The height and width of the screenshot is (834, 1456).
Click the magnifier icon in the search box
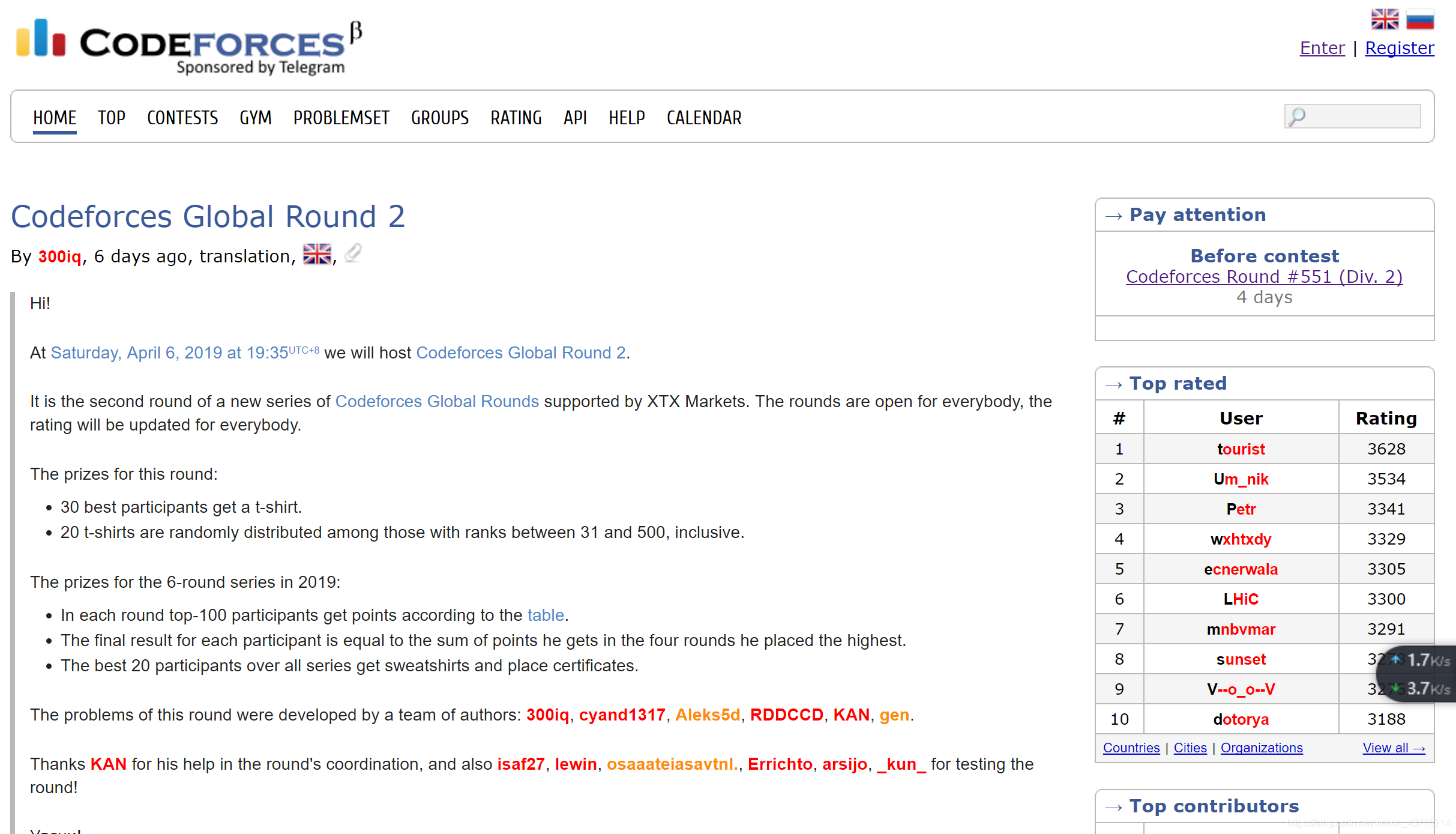click(1298, 116)
